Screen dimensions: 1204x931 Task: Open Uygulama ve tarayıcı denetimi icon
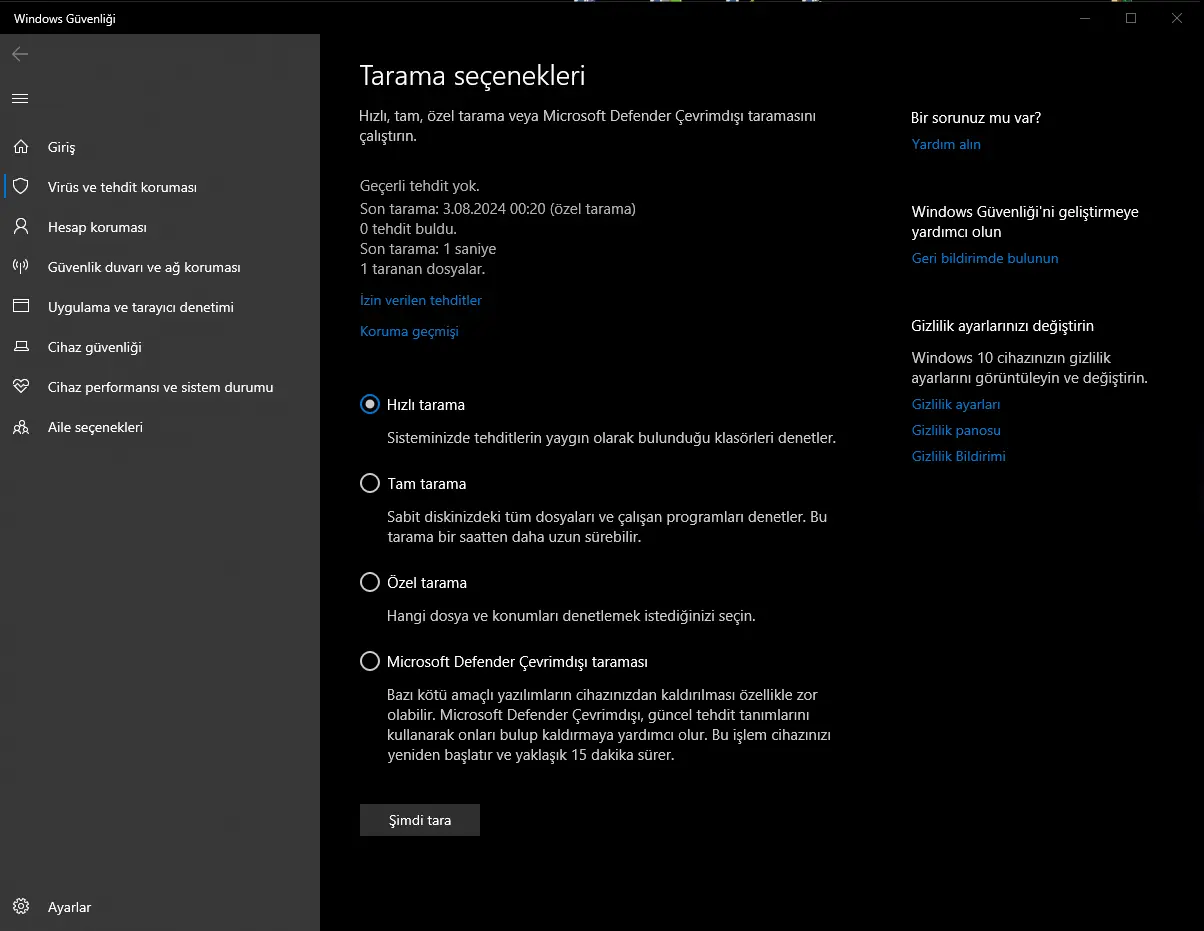20,307
